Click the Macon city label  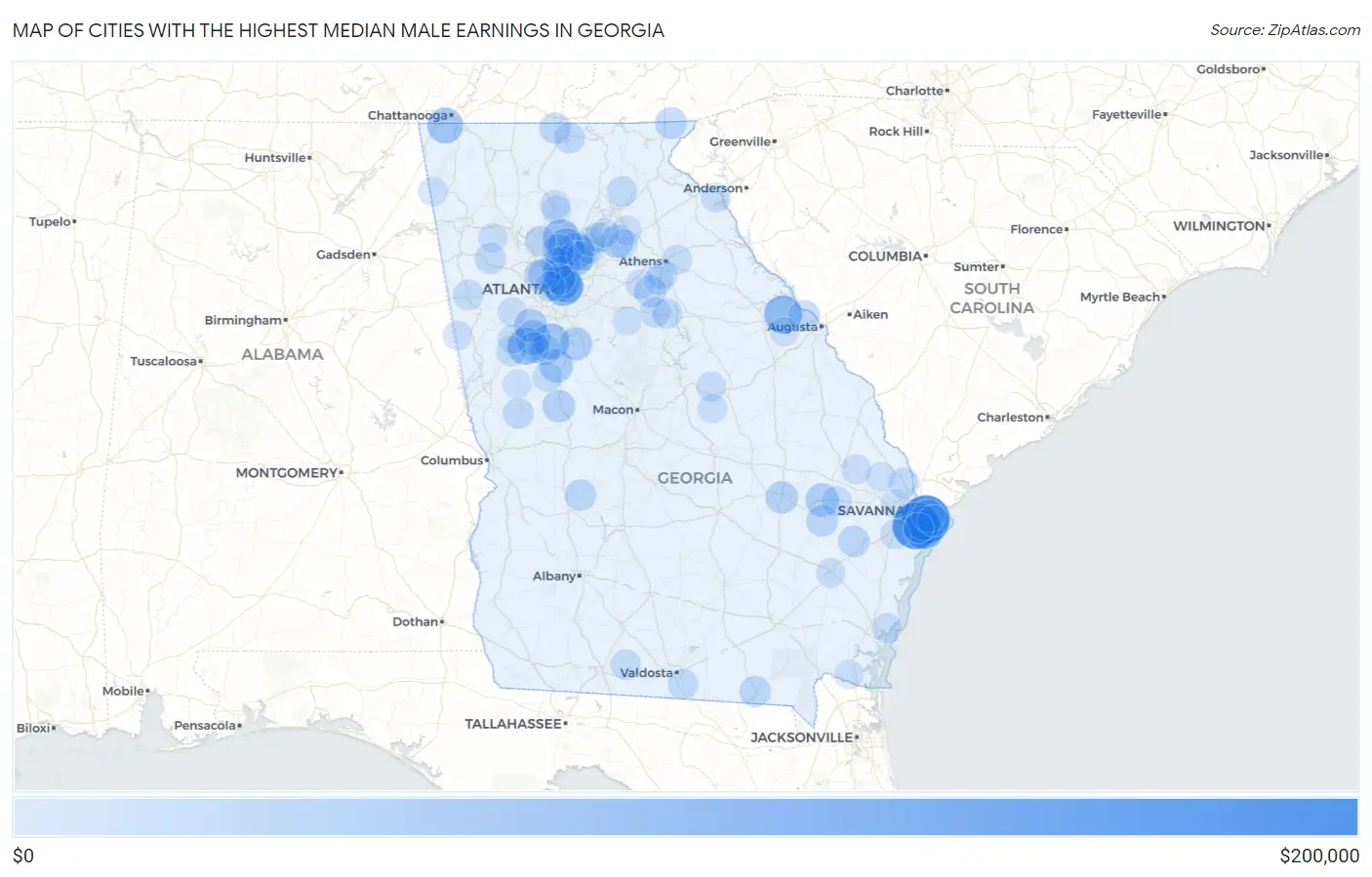614,410
